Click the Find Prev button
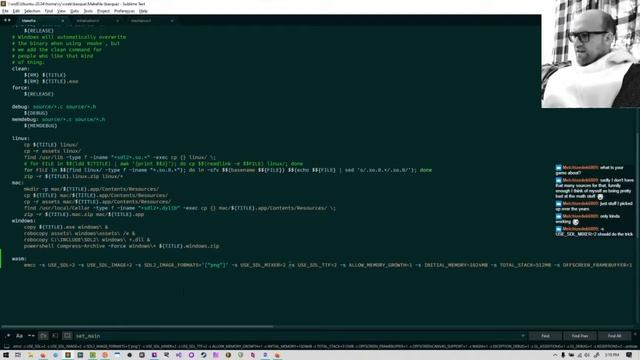 pyautogui.click(x=580, y=336)
